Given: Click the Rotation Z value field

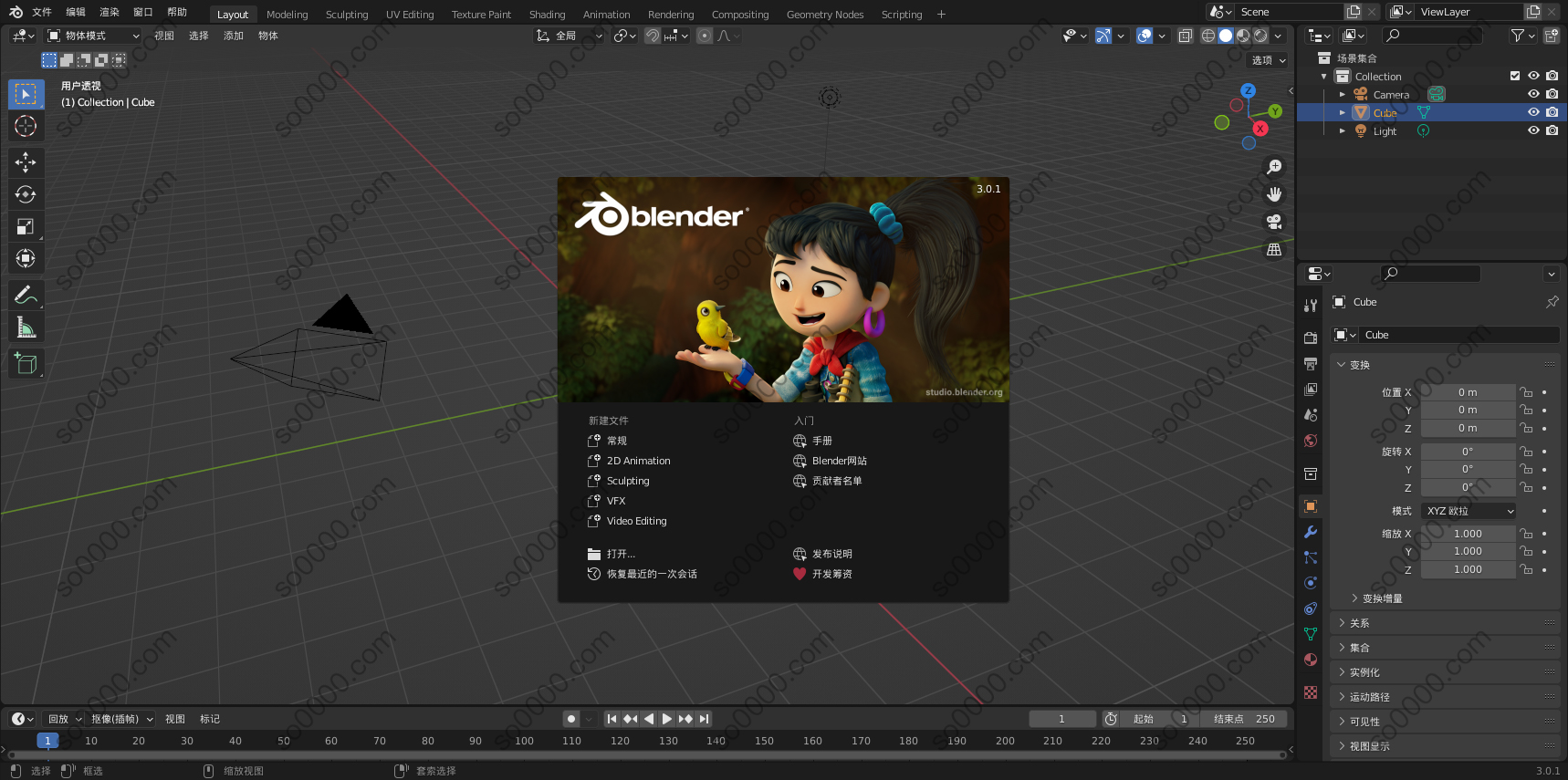Looking at the screenshot, I should [1468, 487].
